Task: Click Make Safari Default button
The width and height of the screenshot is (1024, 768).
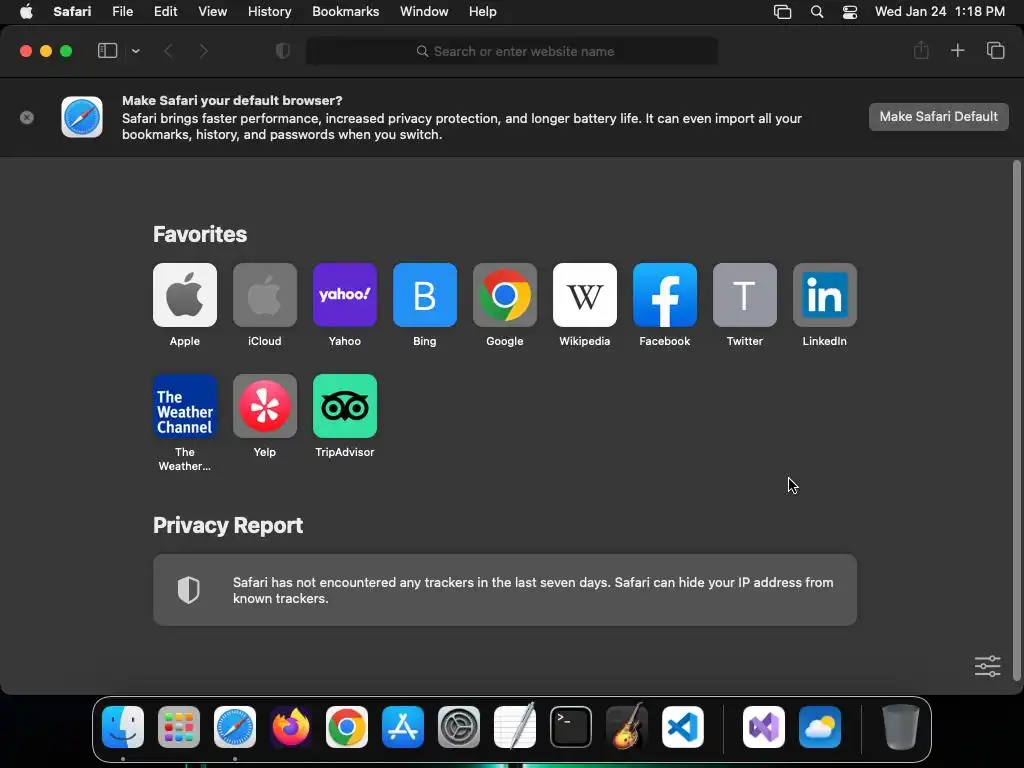Action: (x=938, y=117)
